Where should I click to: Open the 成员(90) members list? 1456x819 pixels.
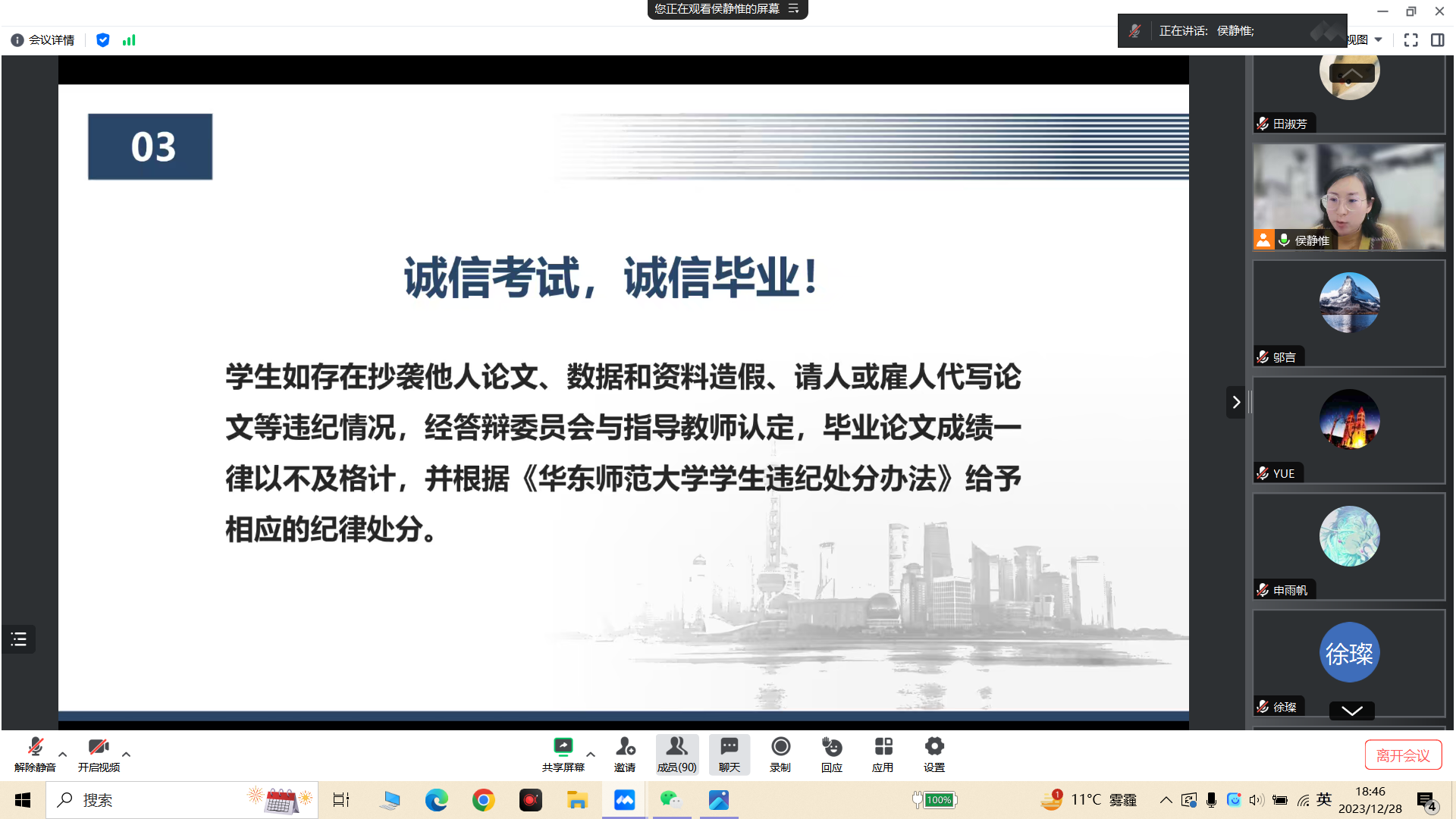pos(676,754)
